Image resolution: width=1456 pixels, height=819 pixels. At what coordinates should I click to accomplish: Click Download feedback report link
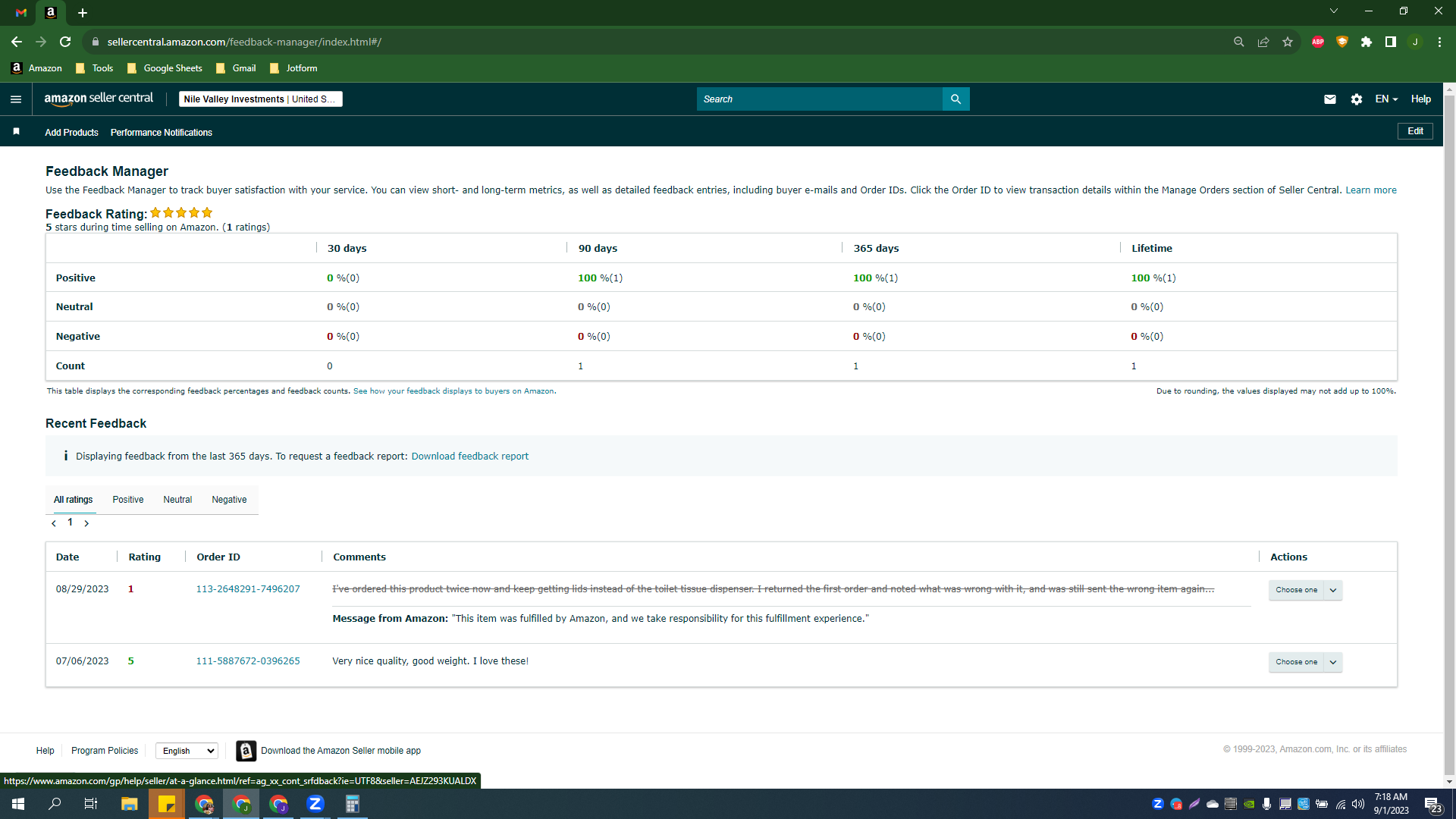[470, 457]
